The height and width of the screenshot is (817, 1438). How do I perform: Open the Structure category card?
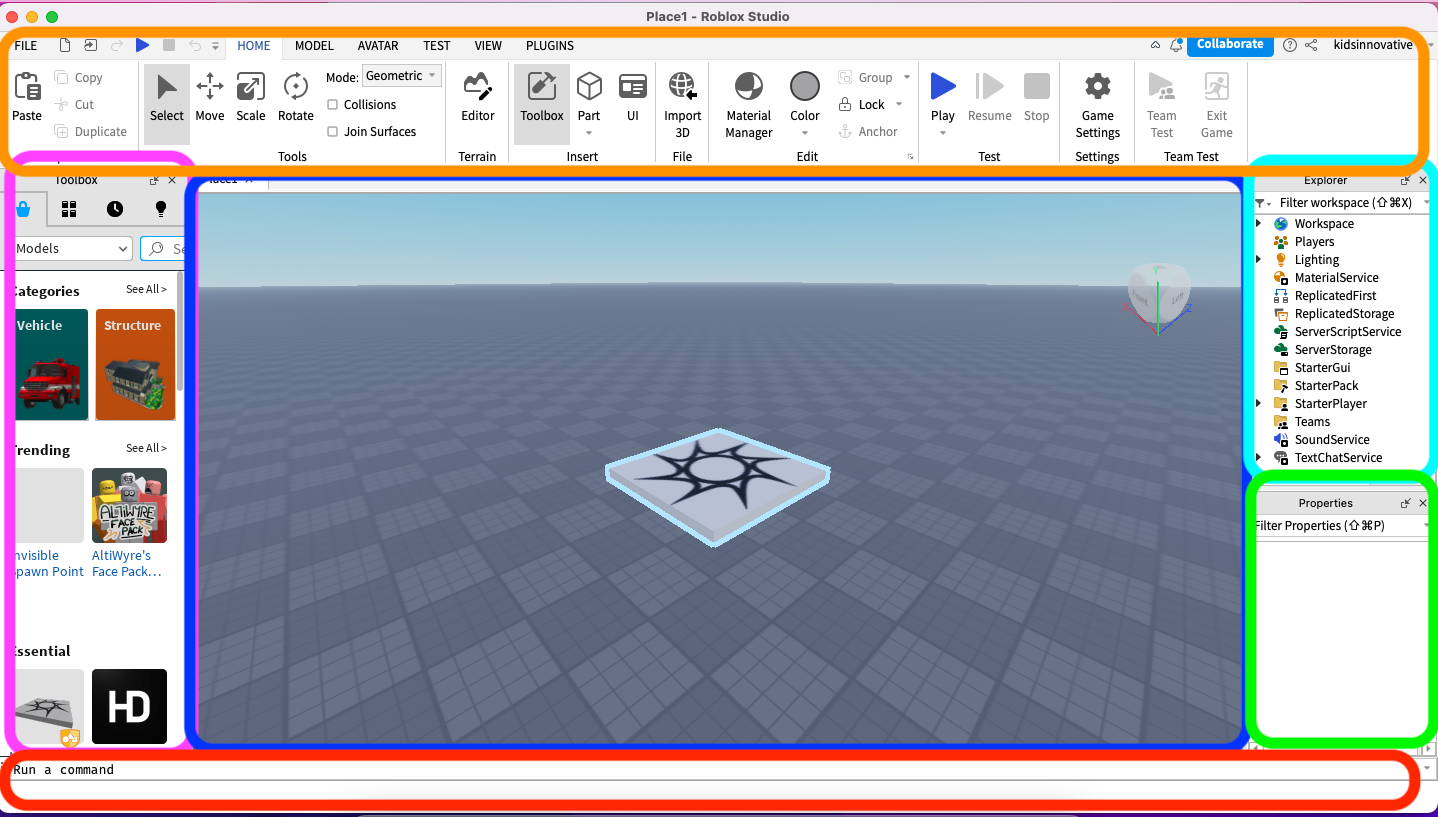point(135,365)
